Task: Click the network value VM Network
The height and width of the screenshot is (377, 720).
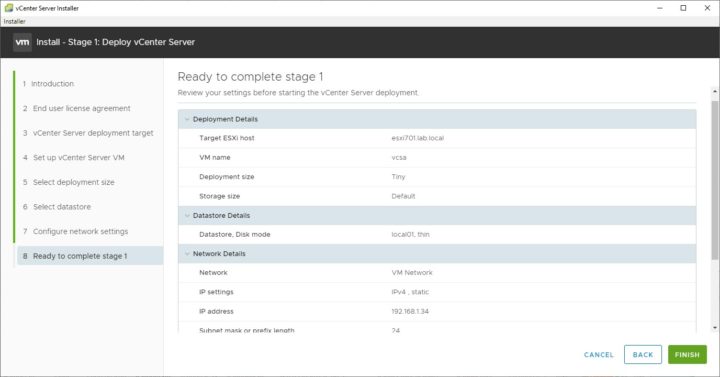Action: coord(412,273)
